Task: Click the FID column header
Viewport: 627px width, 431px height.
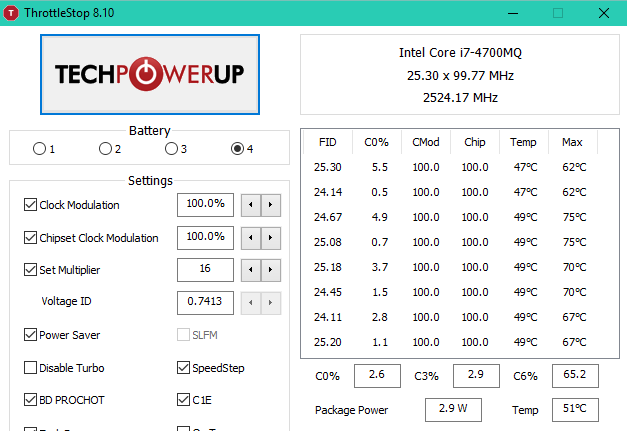Action: pos(328,142)
